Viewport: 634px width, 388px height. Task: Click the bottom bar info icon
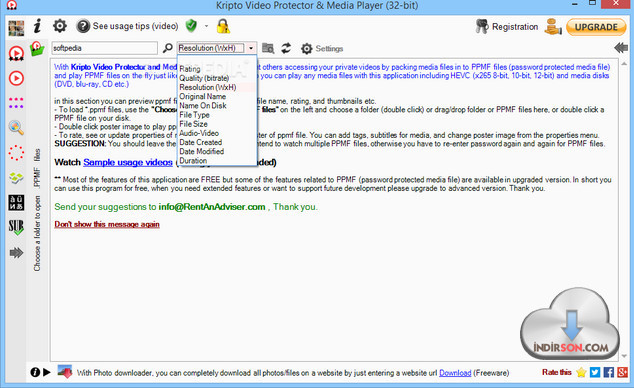35,372
